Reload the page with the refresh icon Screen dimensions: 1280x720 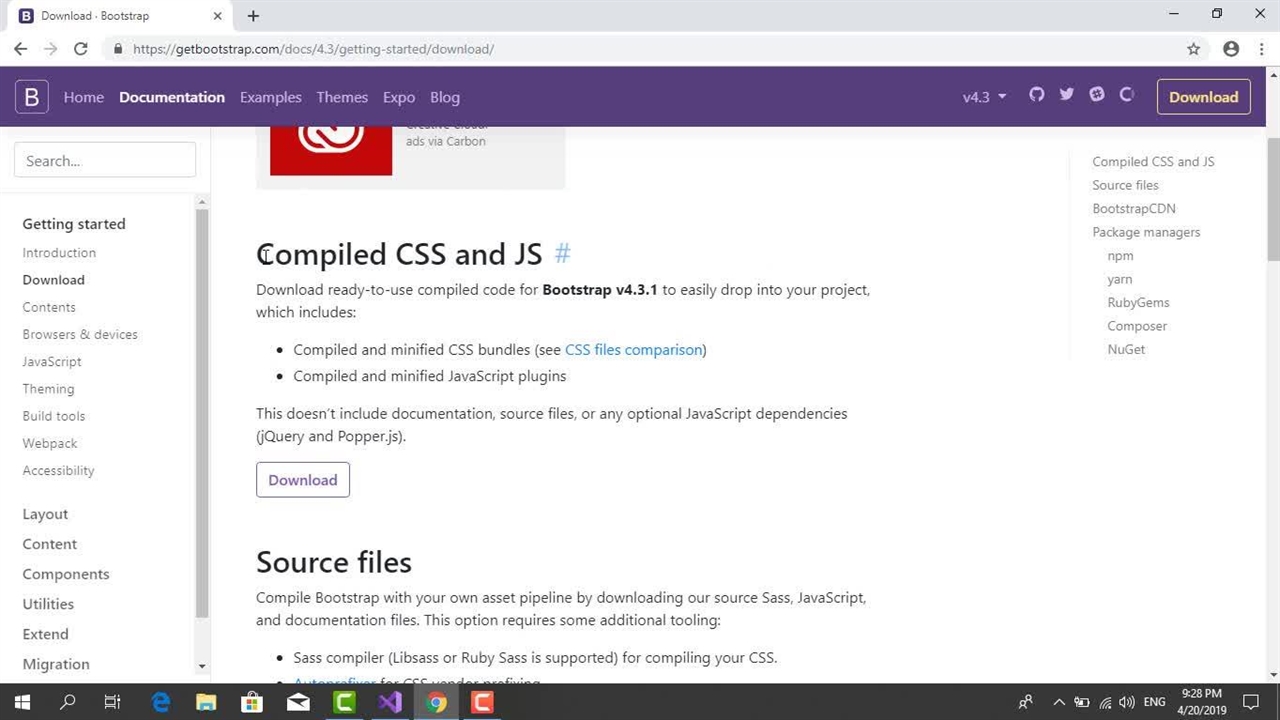point(81,49)
